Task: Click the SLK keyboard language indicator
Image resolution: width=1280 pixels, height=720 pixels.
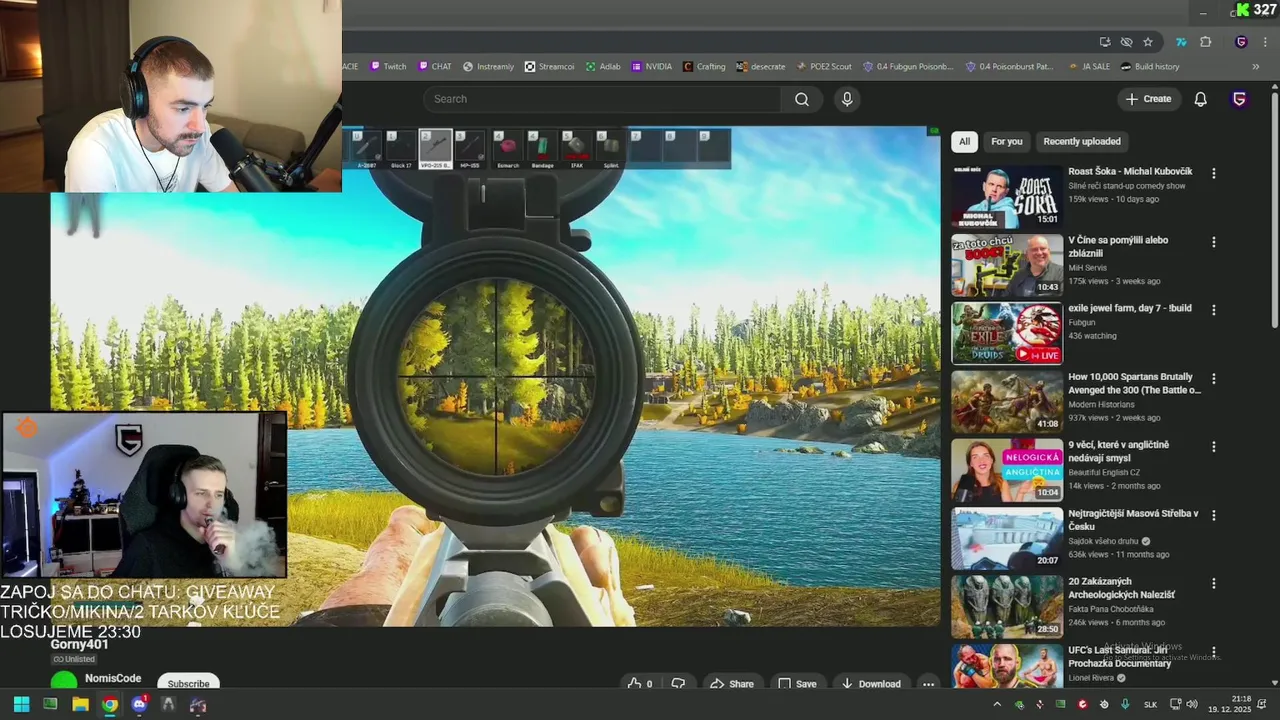Action: [1150, 704]
